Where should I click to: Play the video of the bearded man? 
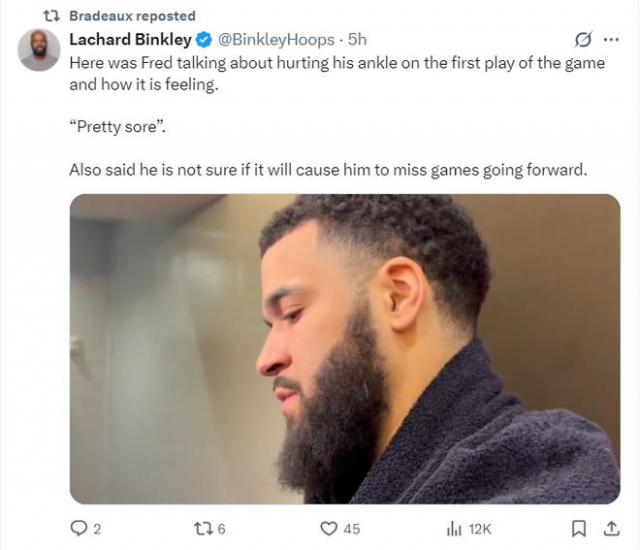(x=344, y=348)
